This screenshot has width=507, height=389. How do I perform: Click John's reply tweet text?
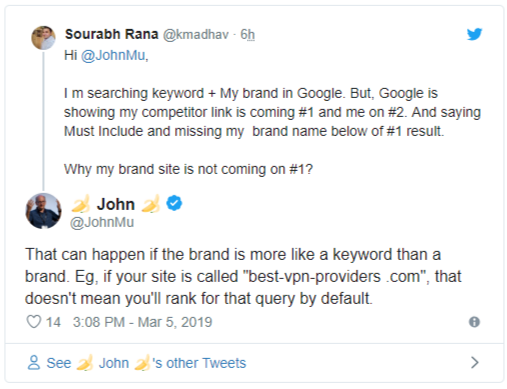(243, 276)
